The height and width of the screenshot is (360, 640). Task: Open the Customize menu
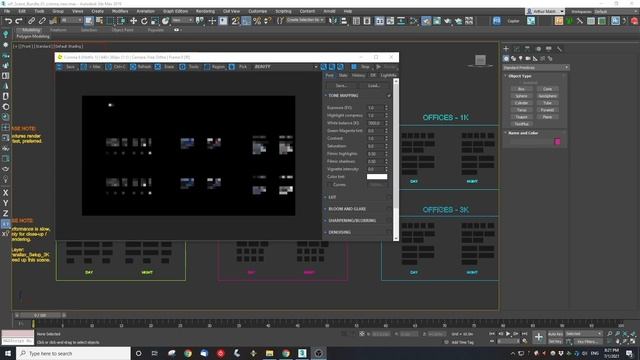tap(258, 11)
